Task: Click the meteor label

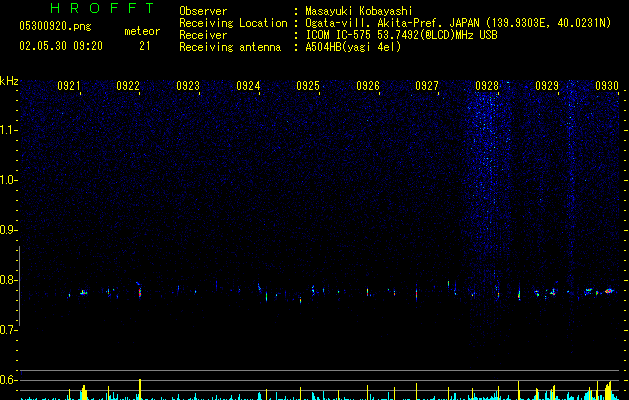Action: click(x=142, y=31)
